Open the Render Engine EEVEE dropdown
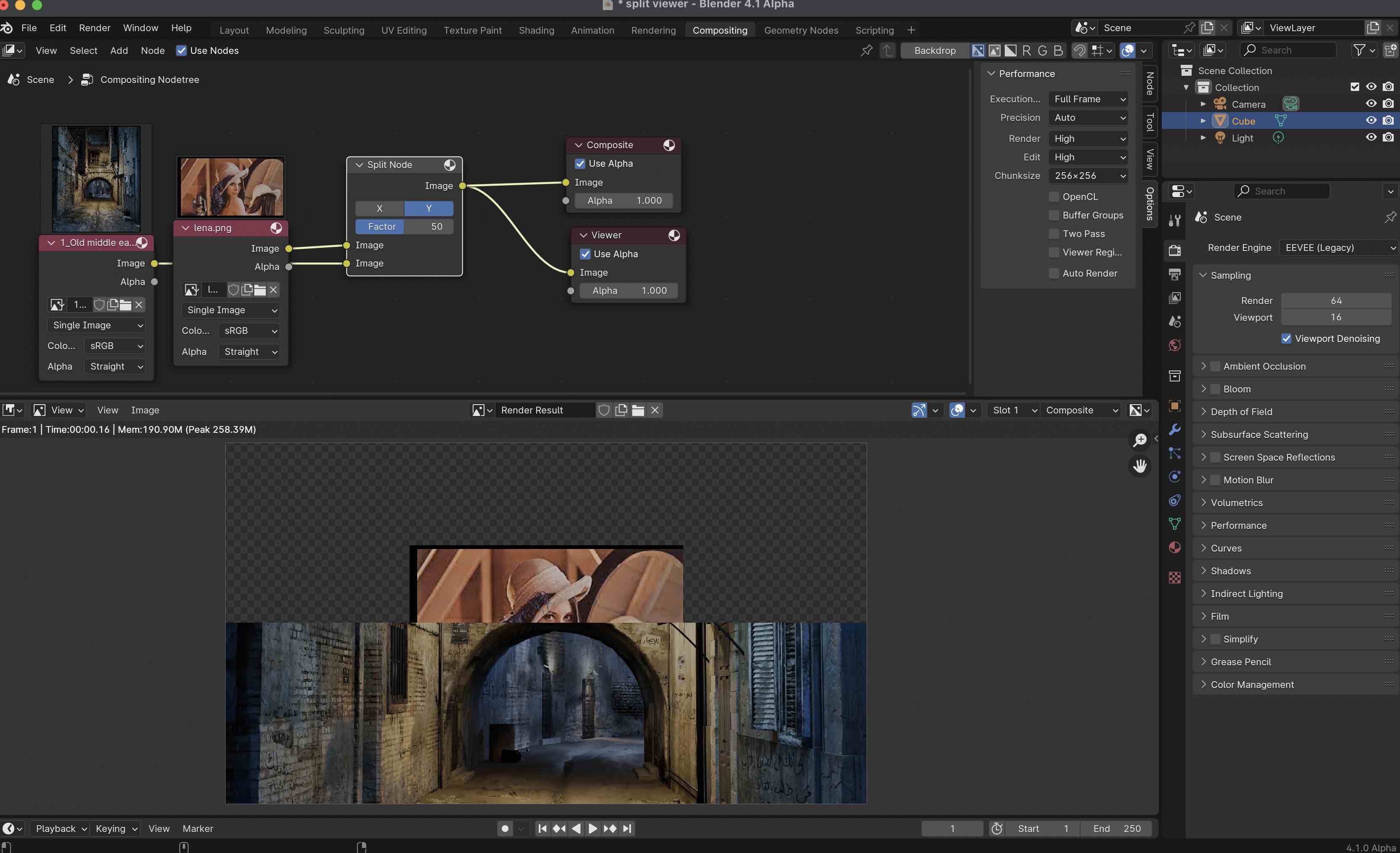 click(1339, 248)
